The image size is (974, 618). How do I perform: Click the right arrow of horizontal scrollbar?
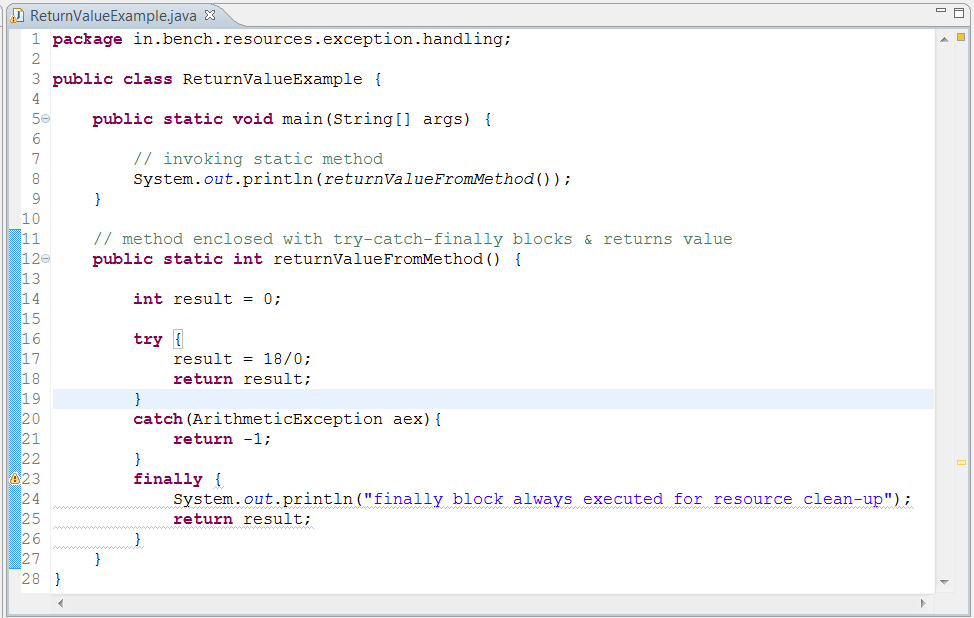pos(923,603)
